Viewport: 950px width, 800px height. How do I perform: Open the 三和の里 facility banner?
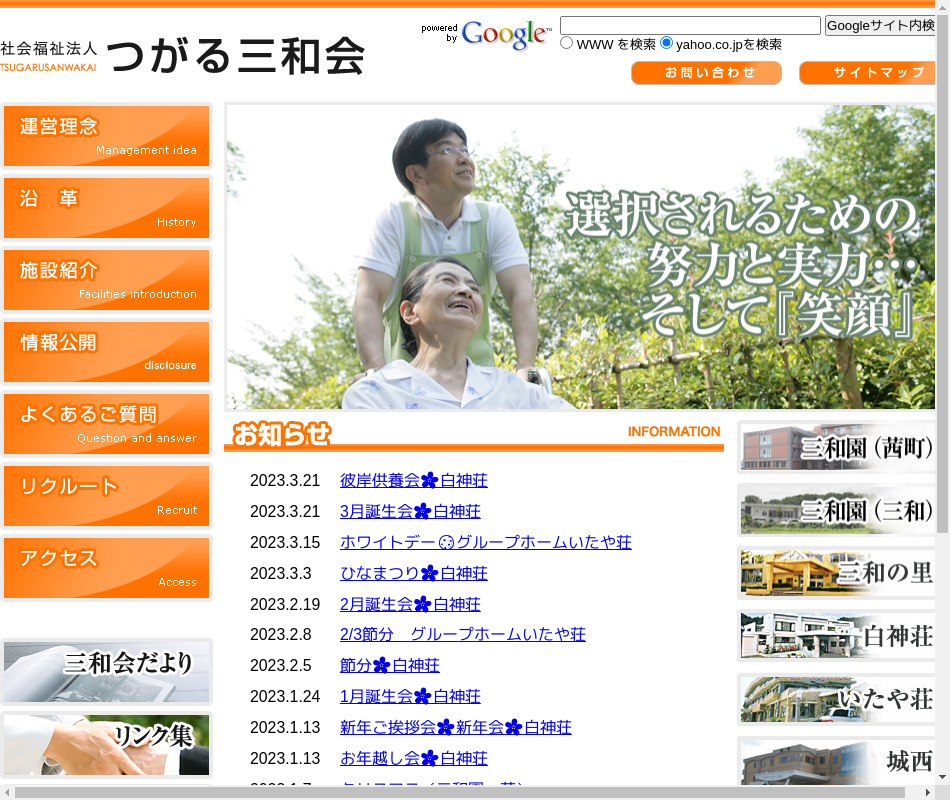click(x=837, y=573)
